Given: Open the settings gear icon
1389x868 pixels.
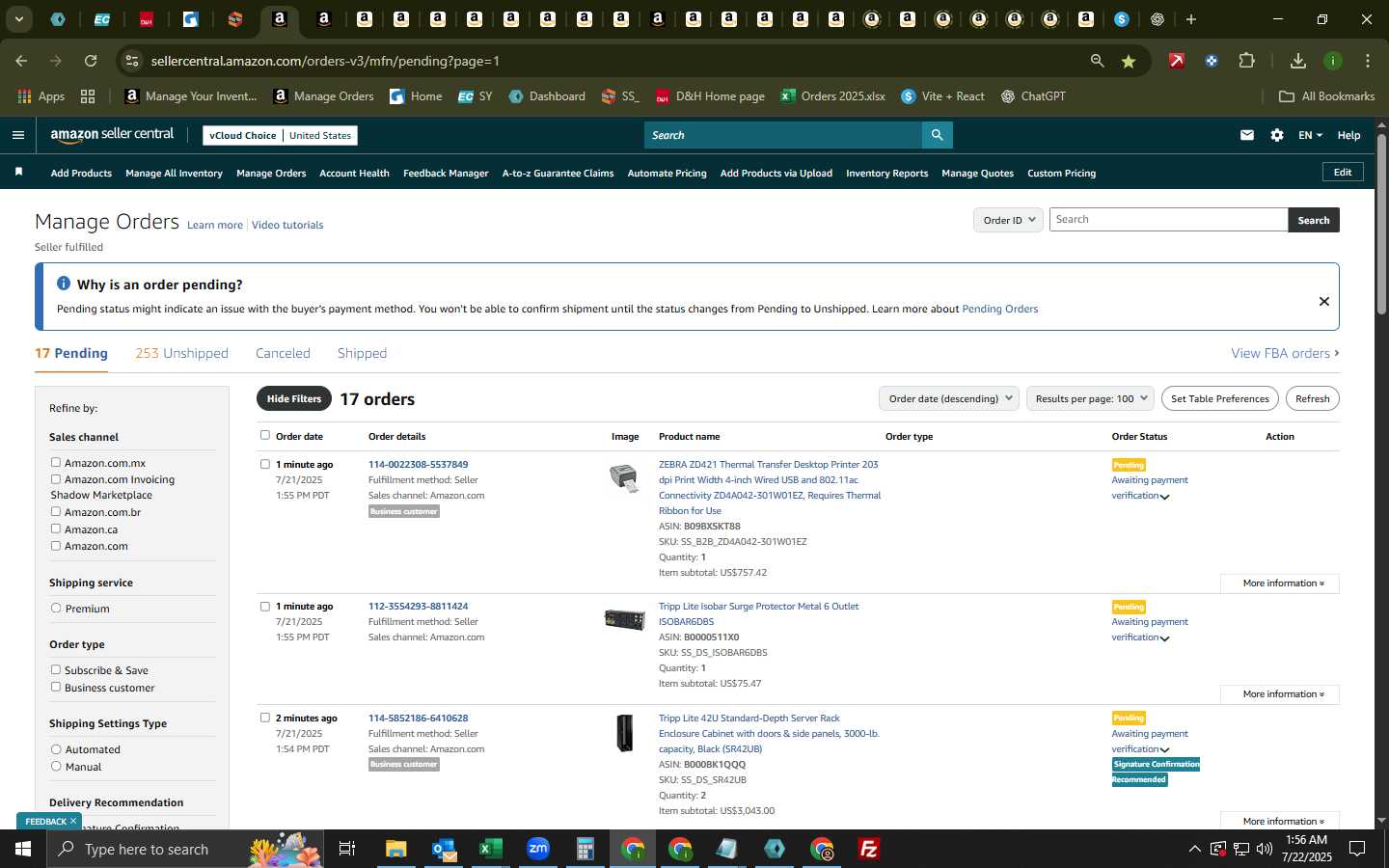Looking at the screenshot, I should click(1277, 135).
